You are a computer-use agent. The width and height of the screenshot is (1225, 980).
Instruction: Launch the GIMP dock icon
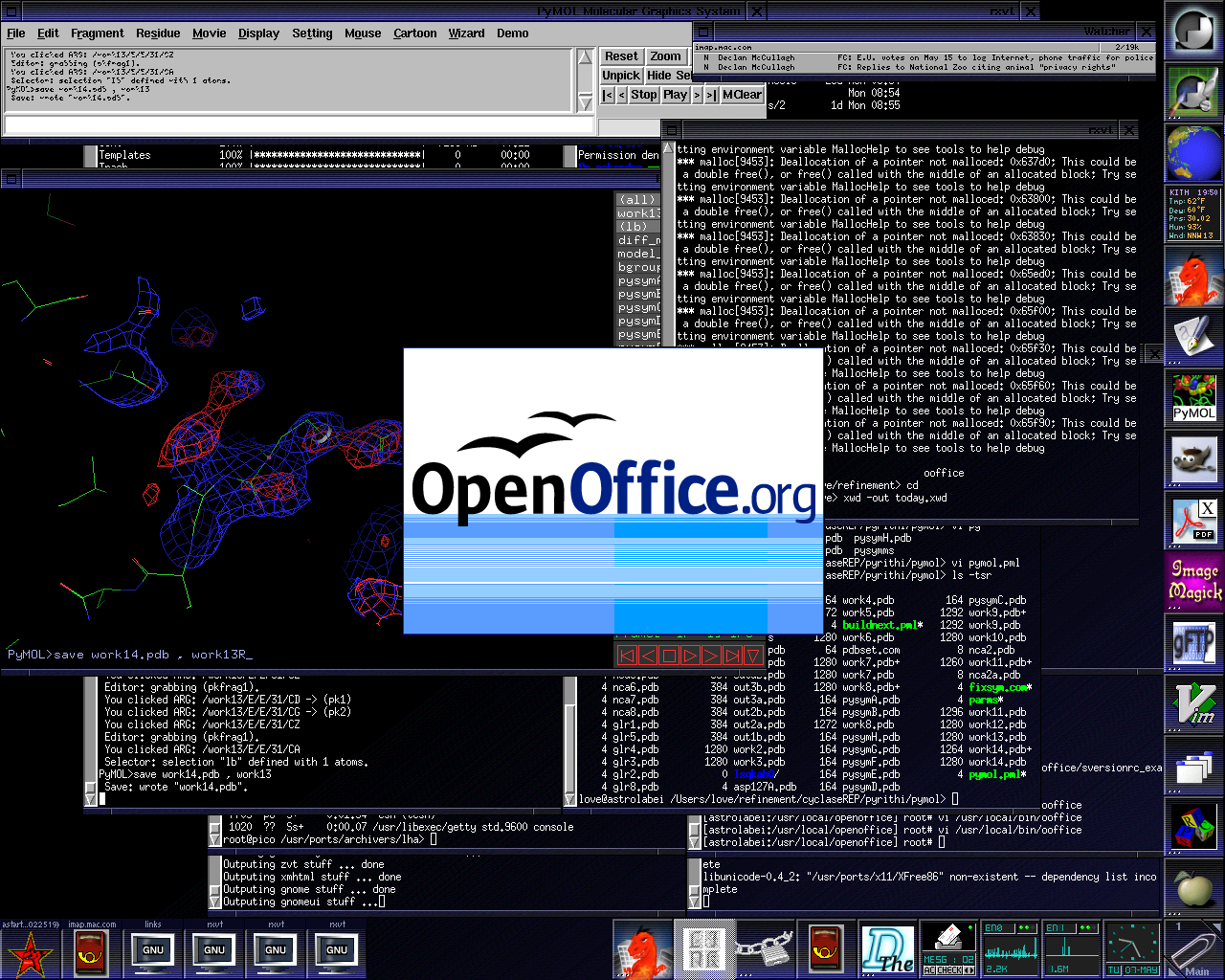(1194, 459)
